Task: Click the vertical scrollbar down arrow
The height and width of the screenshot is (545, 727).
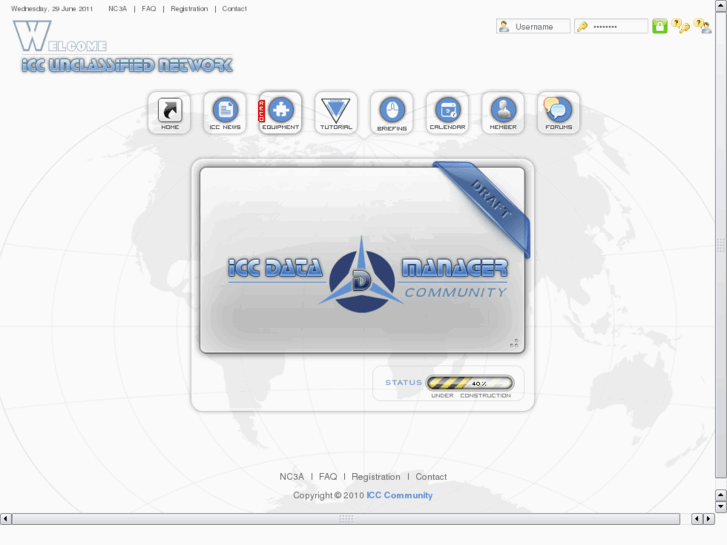Action: click(721, 507)
